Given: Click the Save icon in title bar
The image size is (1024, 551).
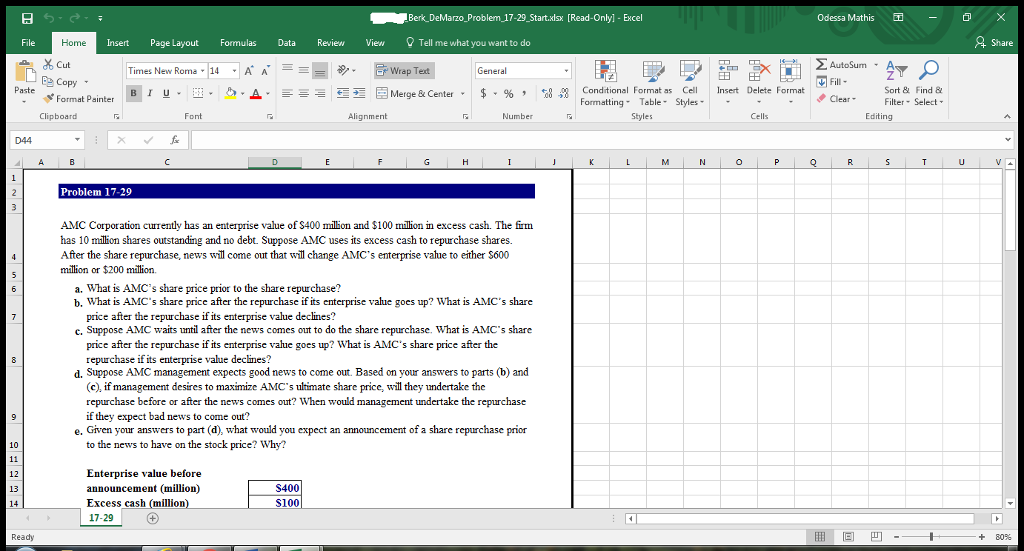Looking at the screenshot, I should [x=27, y=18].
